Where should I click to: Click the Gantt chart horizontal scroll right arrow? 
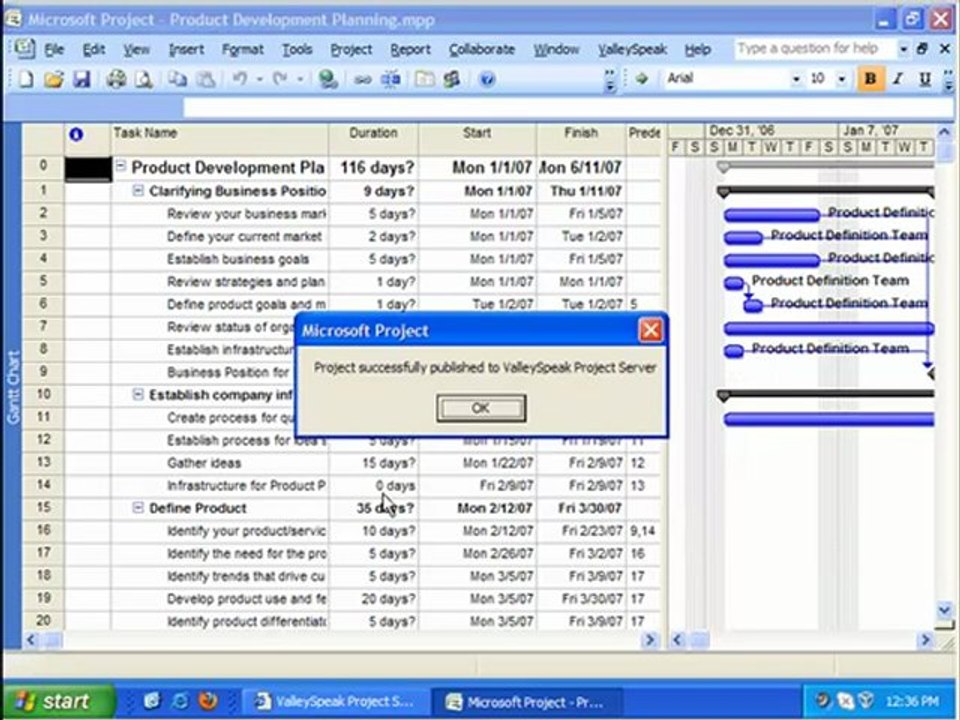tap(925, 640)
